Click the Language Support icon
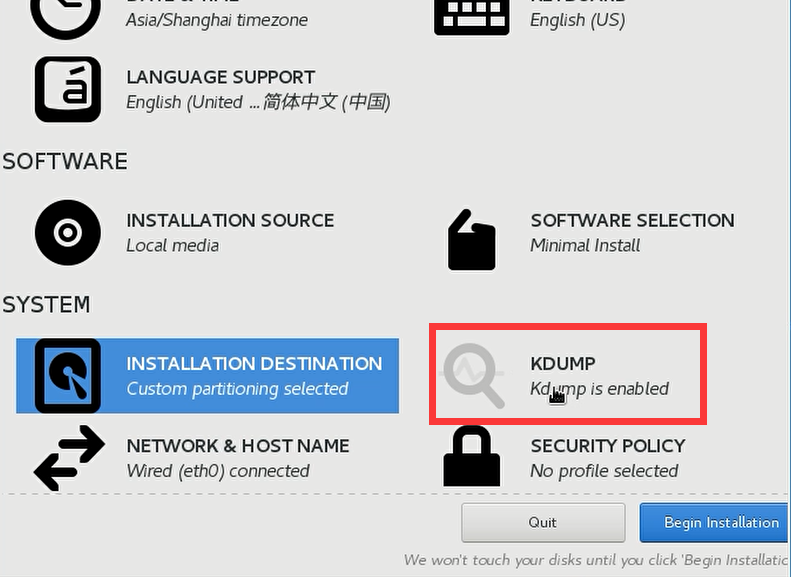This screenshot has height=577, width=791. click(68, 89)
